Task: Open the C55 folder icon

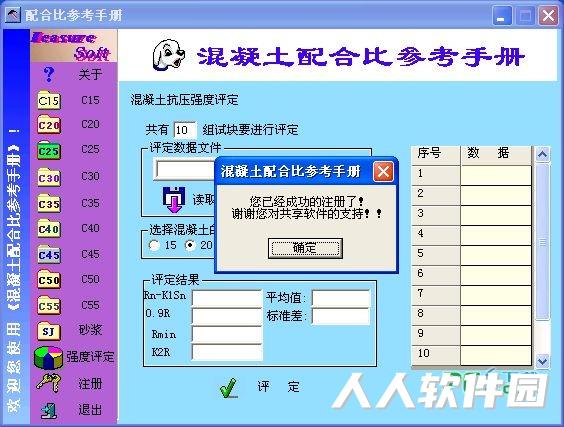Action: click(x=49, y=305)
